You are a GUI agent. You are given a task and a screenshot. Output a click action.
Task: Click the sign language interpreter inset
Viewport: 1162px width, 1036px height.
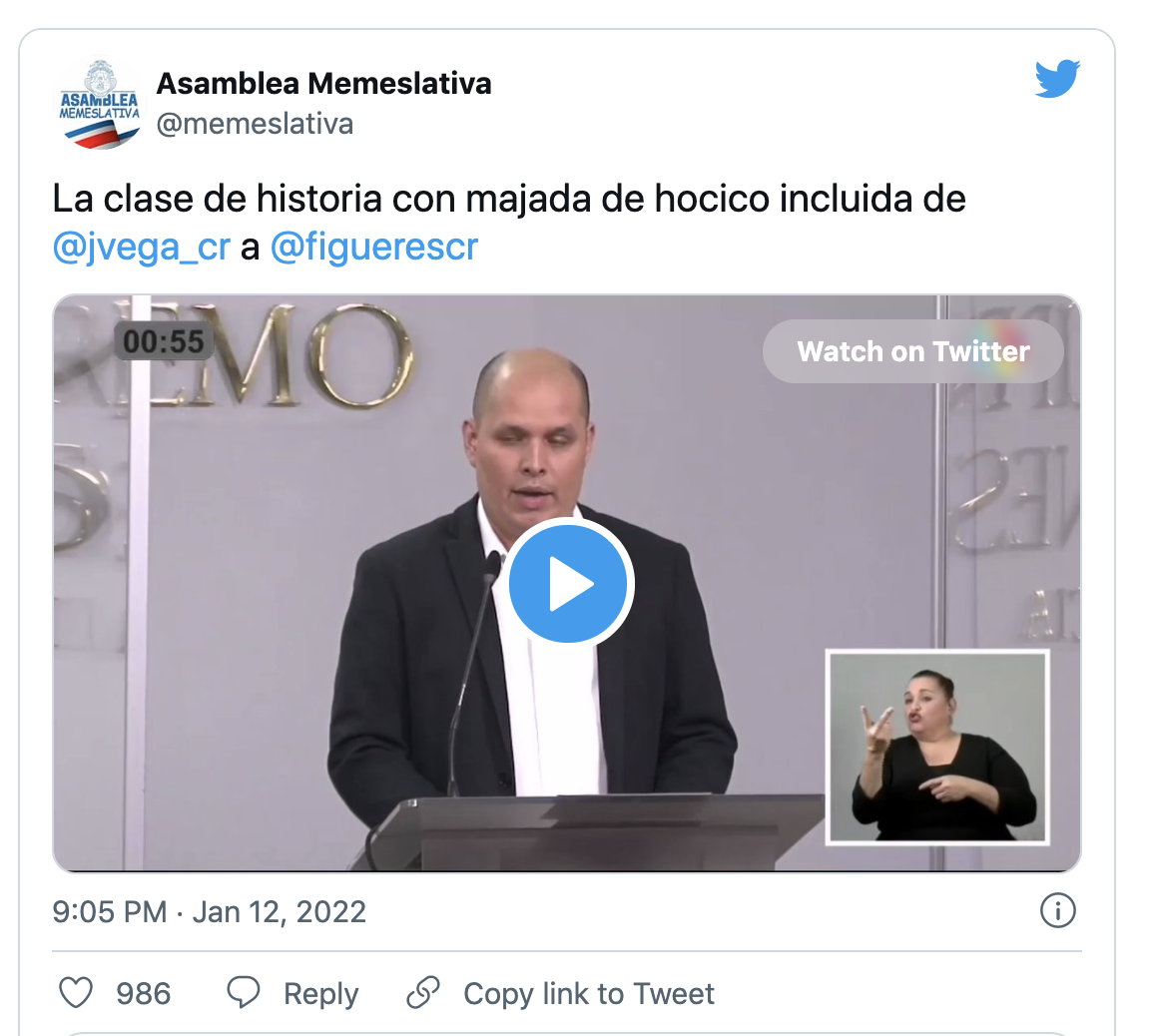tap(937, 747)
